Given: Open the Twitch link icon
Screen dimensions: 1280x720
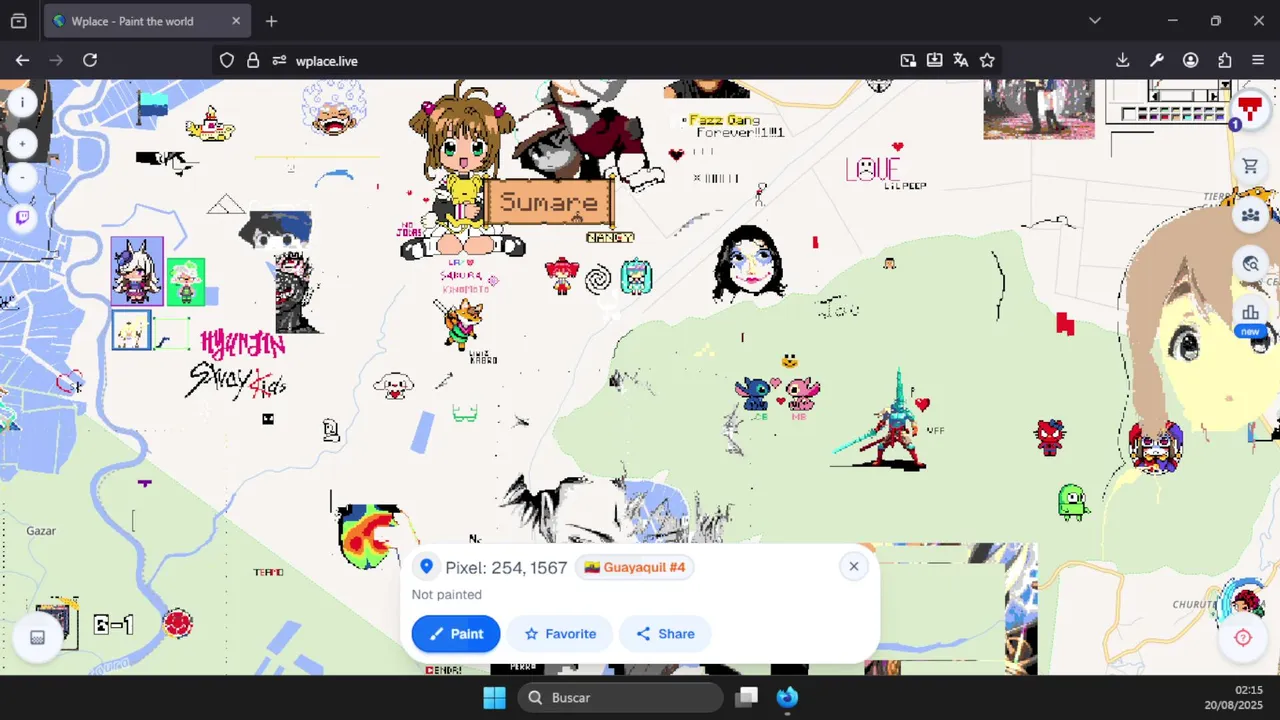Looking at the screenshot, I should (22, 217).
